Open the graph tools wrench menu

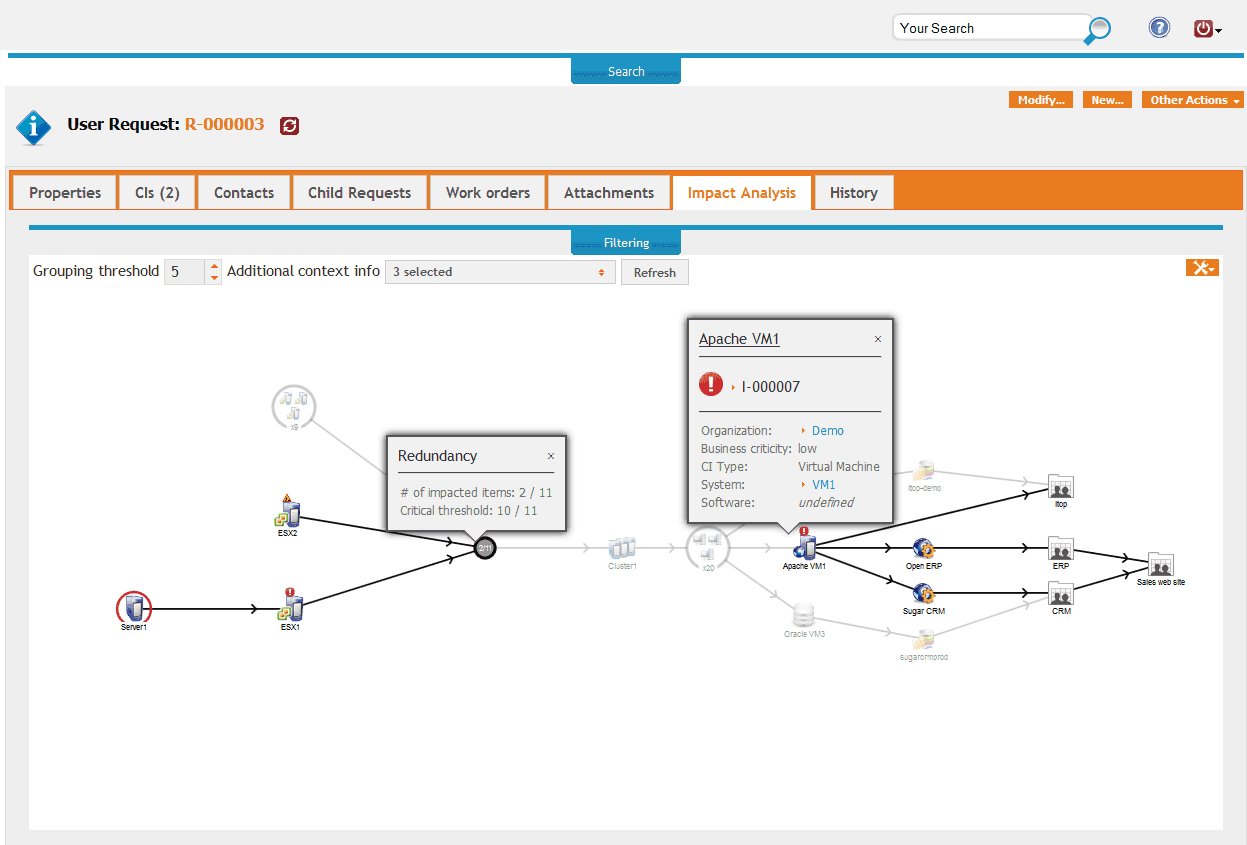tap(1202, 267)
